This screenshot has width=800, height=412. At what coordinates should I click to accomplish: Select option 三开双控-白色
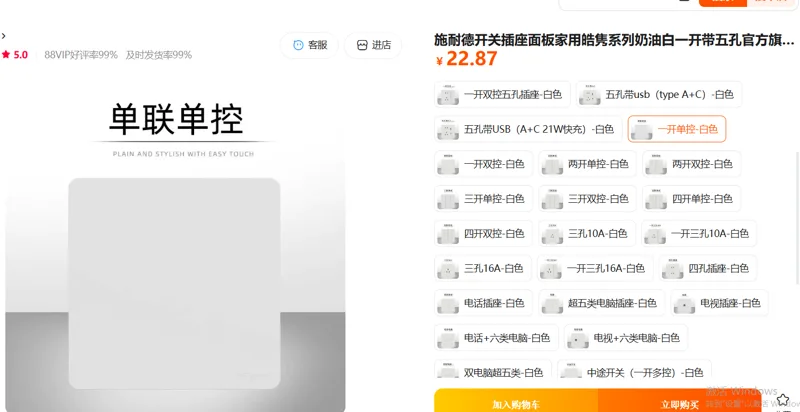tap(587, 198)
